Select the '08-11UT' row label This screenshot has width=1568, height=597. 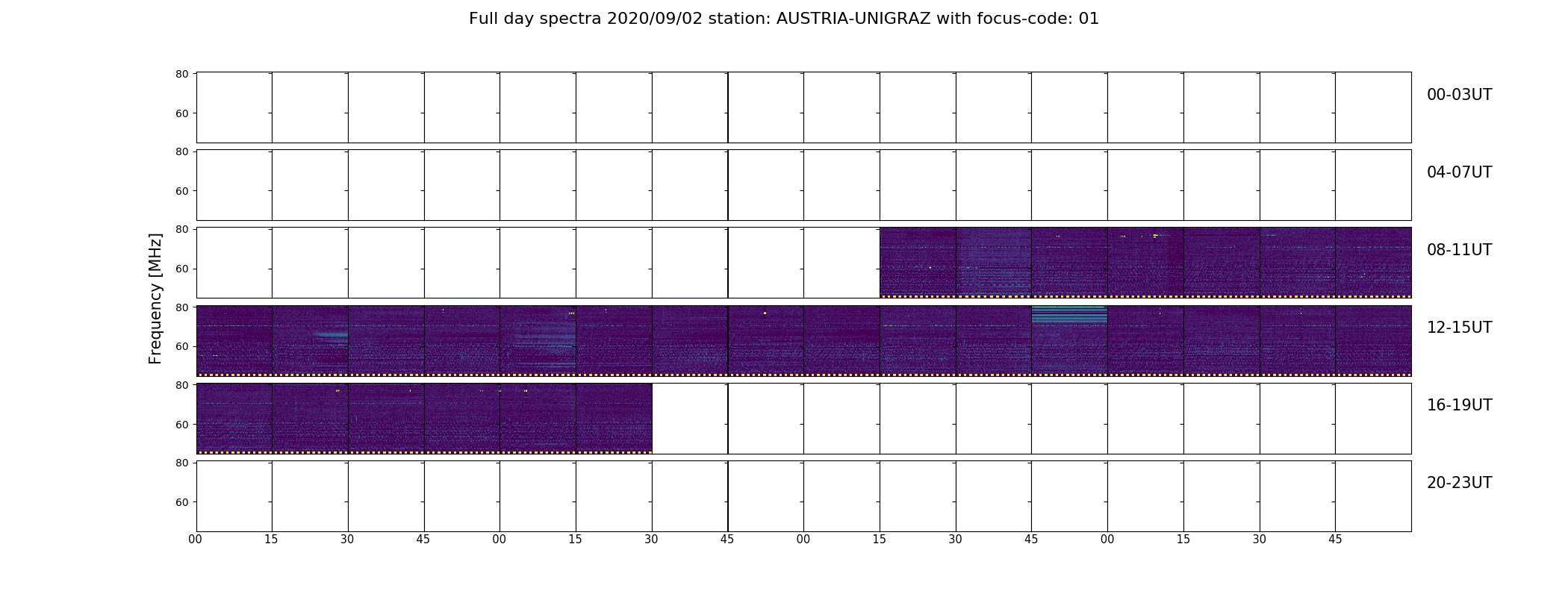[x=1459, y=250]
